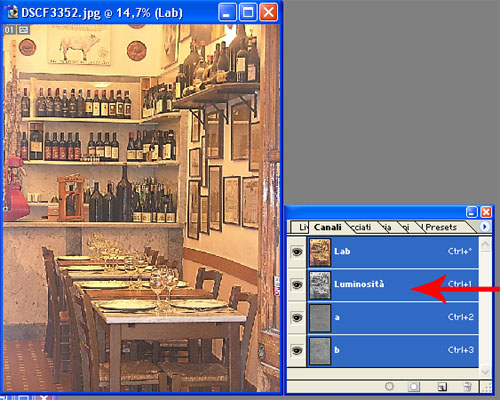Create a new channel with the new-channel icon
The height and width of the screenshot is (400, 500).
(x=442, y=387)
